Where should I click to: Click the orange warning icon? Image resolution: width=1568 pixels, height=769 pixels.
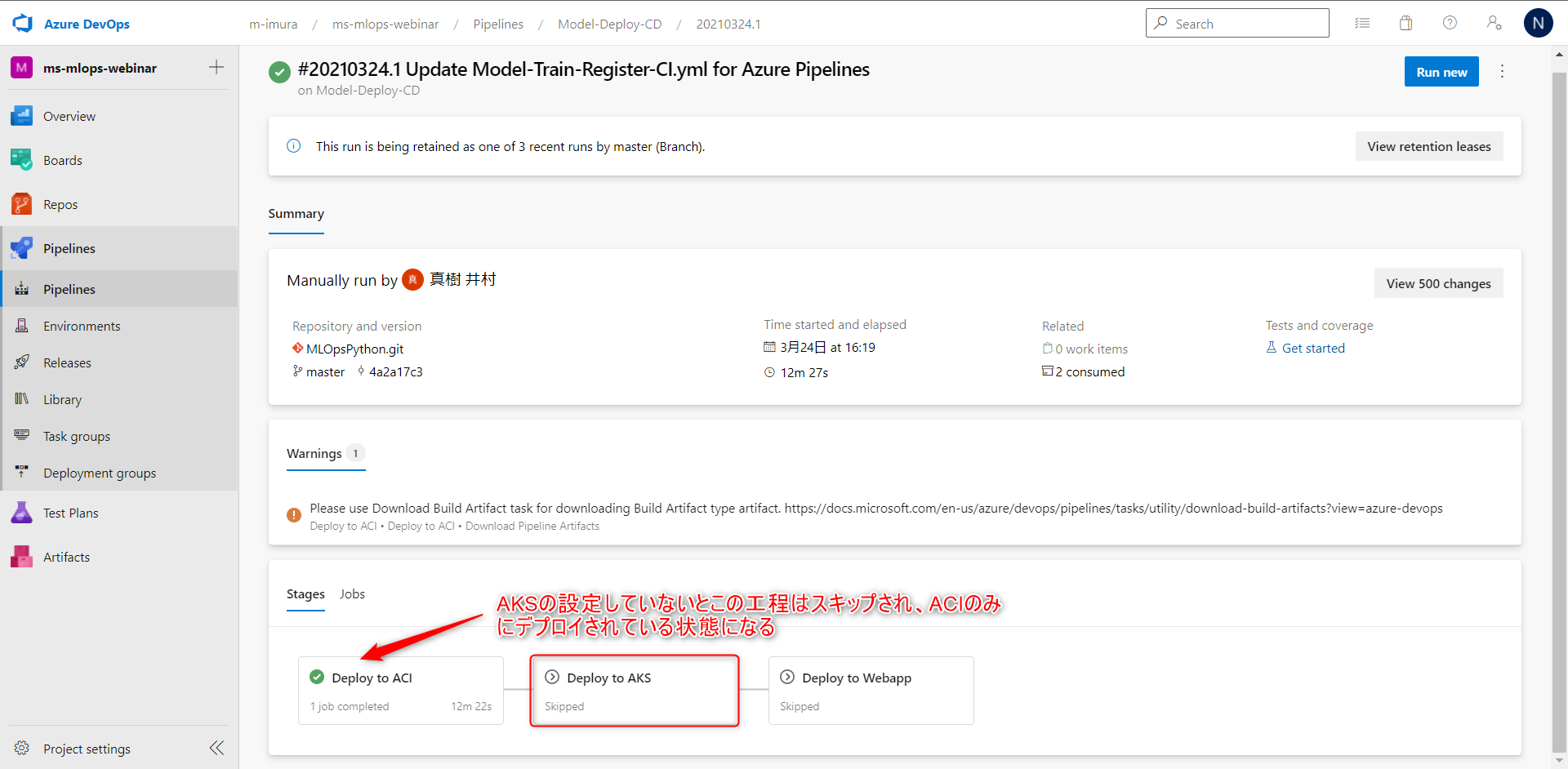(x=294, y=515)
